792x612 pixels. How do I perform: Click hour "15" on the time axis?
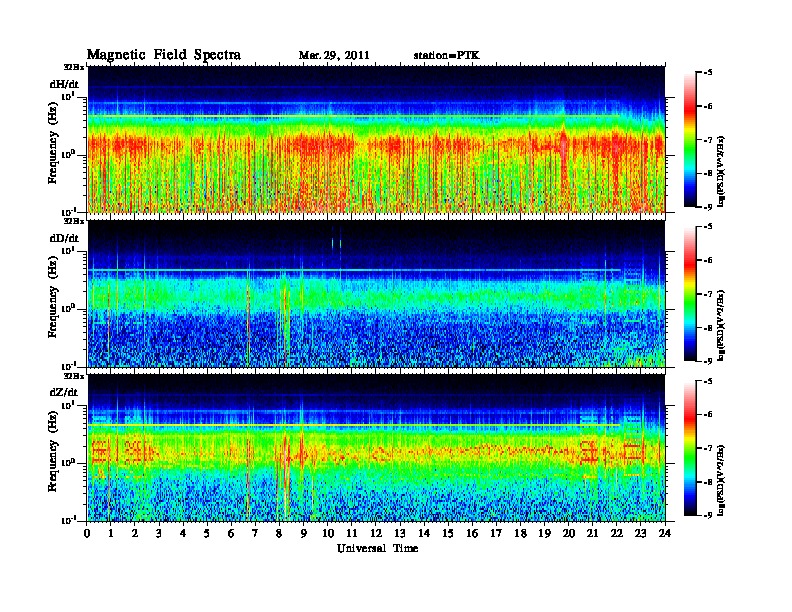coord(448,533)
